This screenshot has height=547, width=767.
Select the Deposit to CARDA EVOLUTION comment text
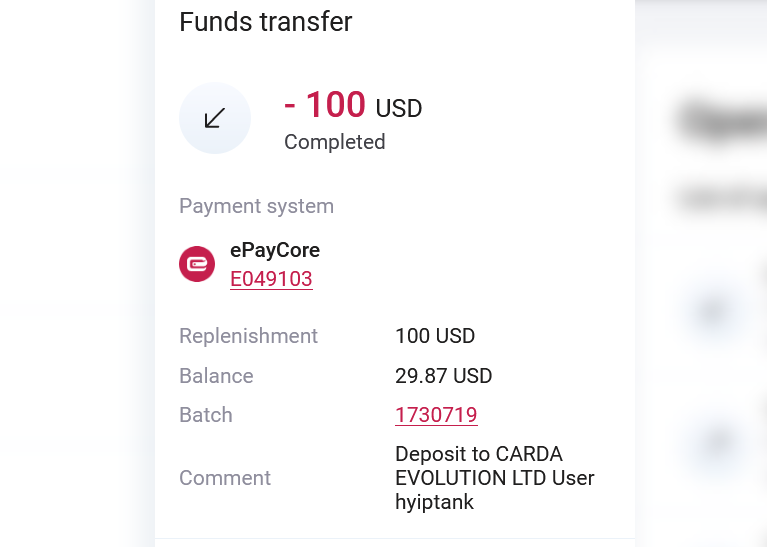(494, 478)
